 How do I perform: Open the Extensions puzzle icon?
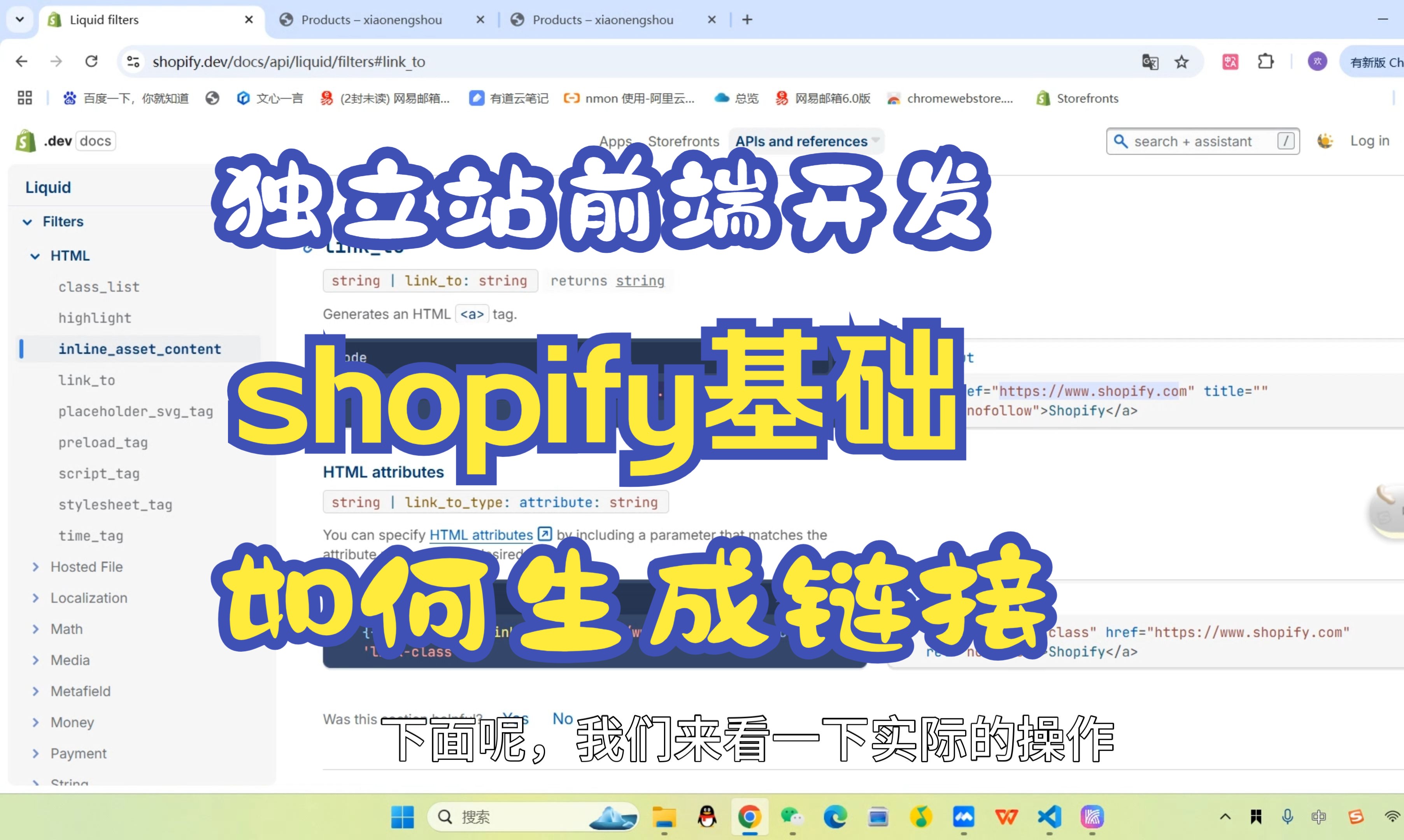pyautogui.click(x=1265, y=61)
